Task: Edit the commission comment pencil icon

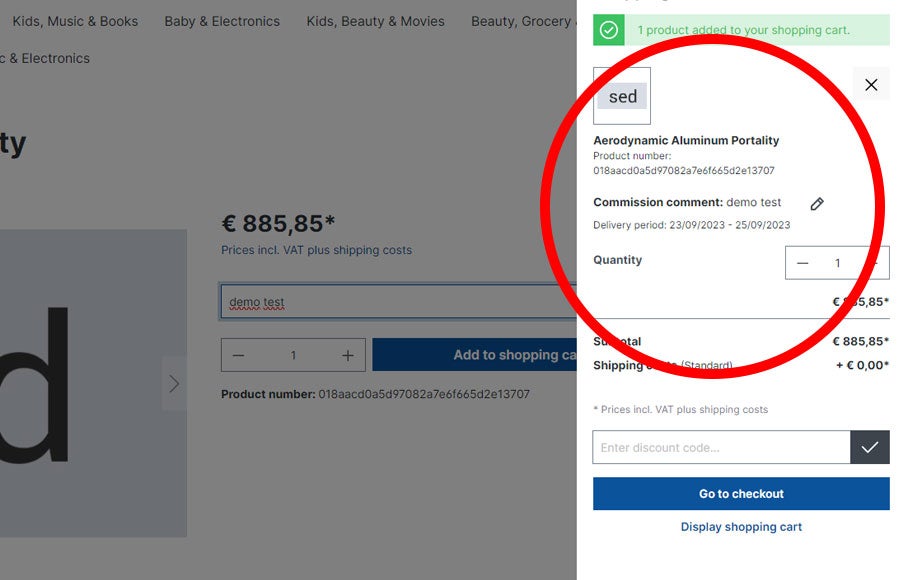Action: pos(817,204)
